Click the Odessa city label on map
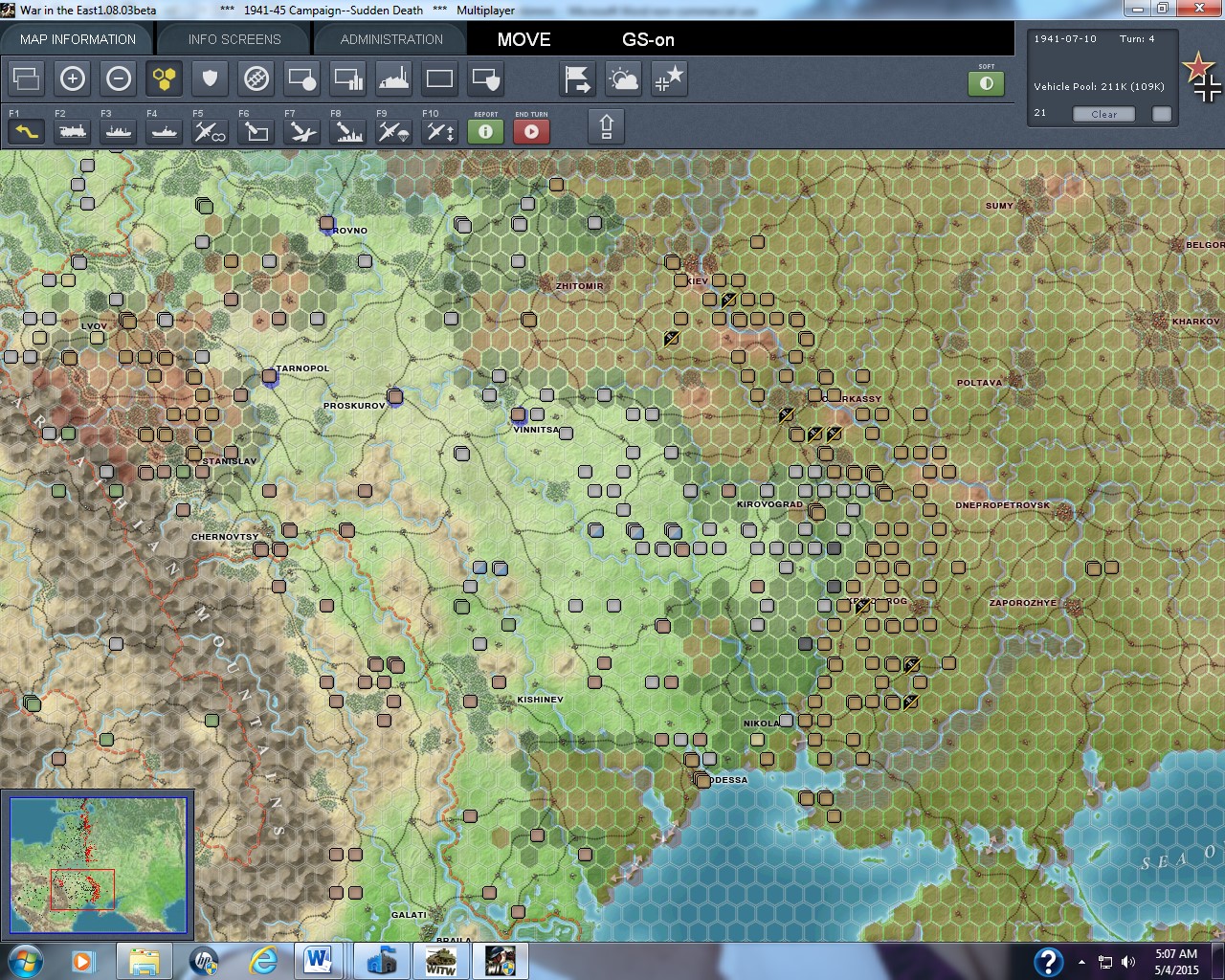Screen dimensions: 1225x980 pyautogui.click(x=730, y=780)
